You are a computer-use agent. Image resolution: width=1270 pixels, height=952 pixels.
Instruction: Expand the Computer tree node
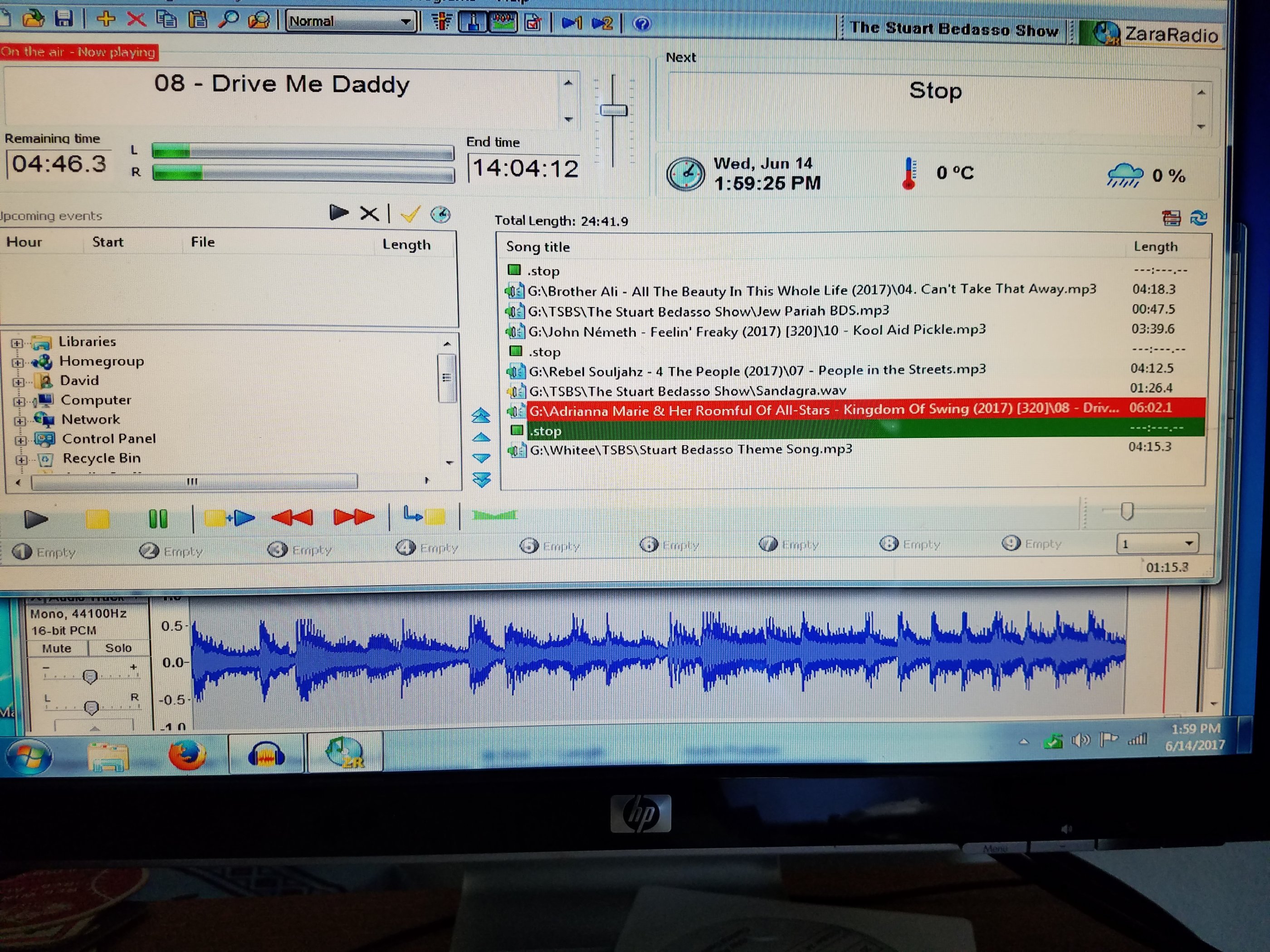[x=20, y=402]
